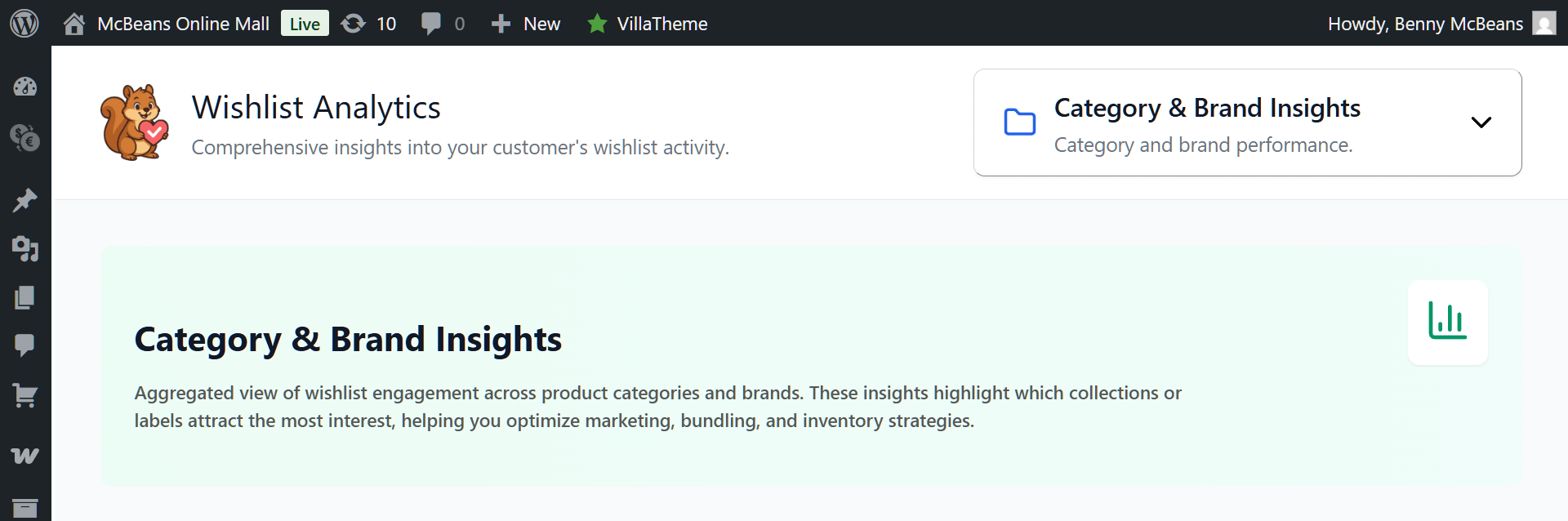
Task: Open the archive box sidebar icon
Action: pos(25,508)
